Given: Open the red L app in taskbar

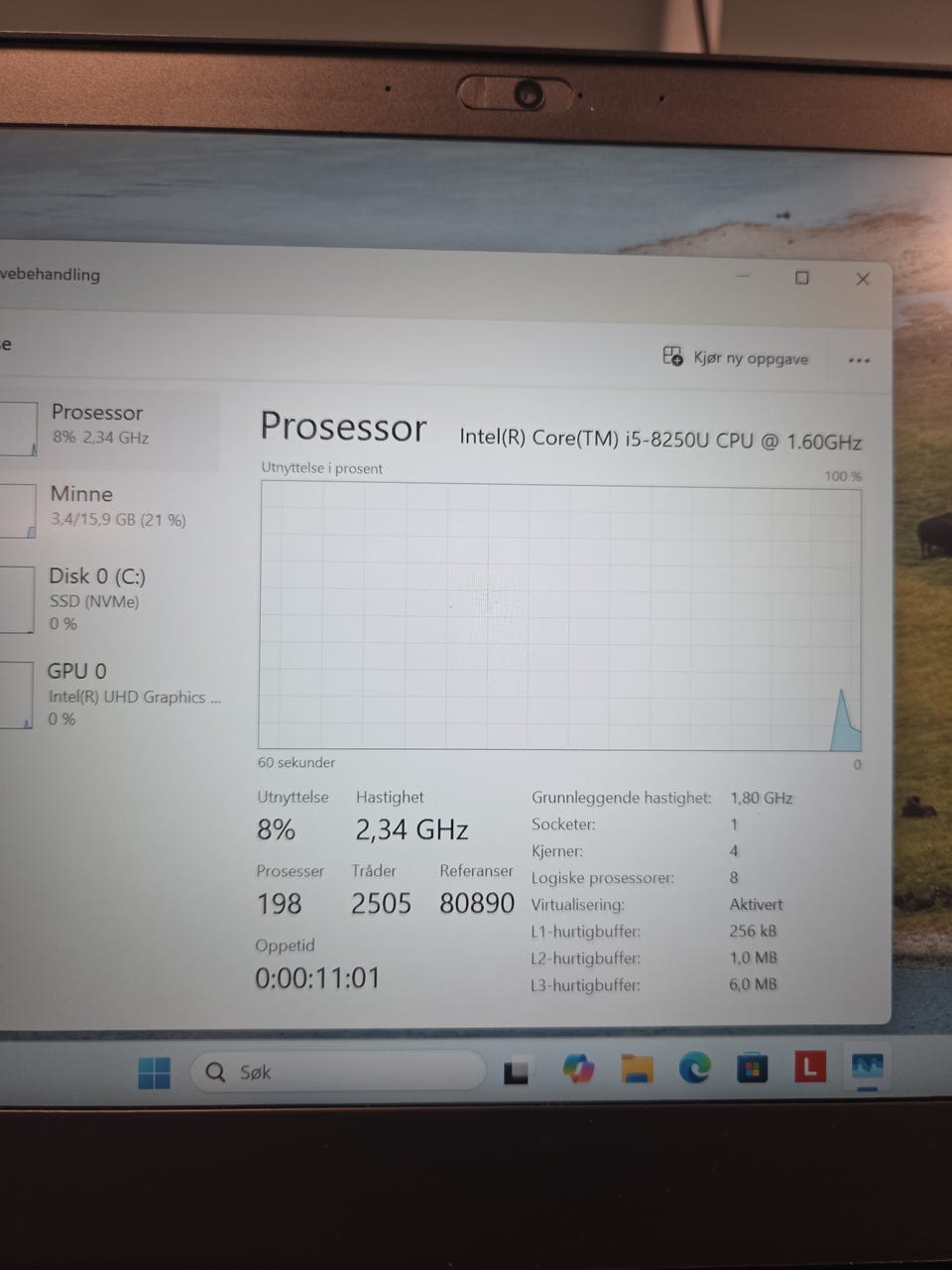Looking at the screenshot, I should [x=810, y=1067].
